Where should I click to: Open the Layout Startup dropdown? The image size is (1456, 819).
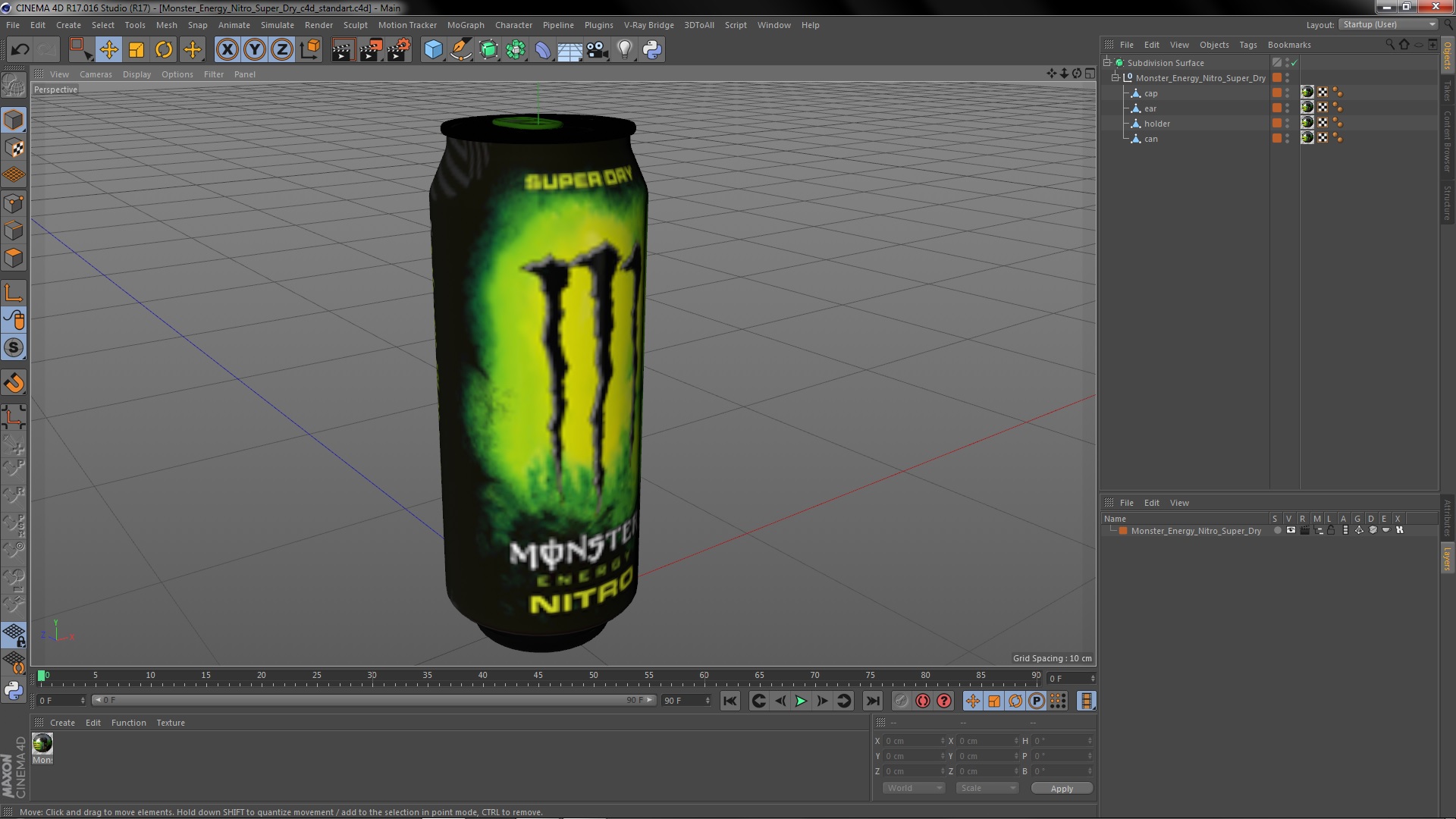coord(1389,24)
